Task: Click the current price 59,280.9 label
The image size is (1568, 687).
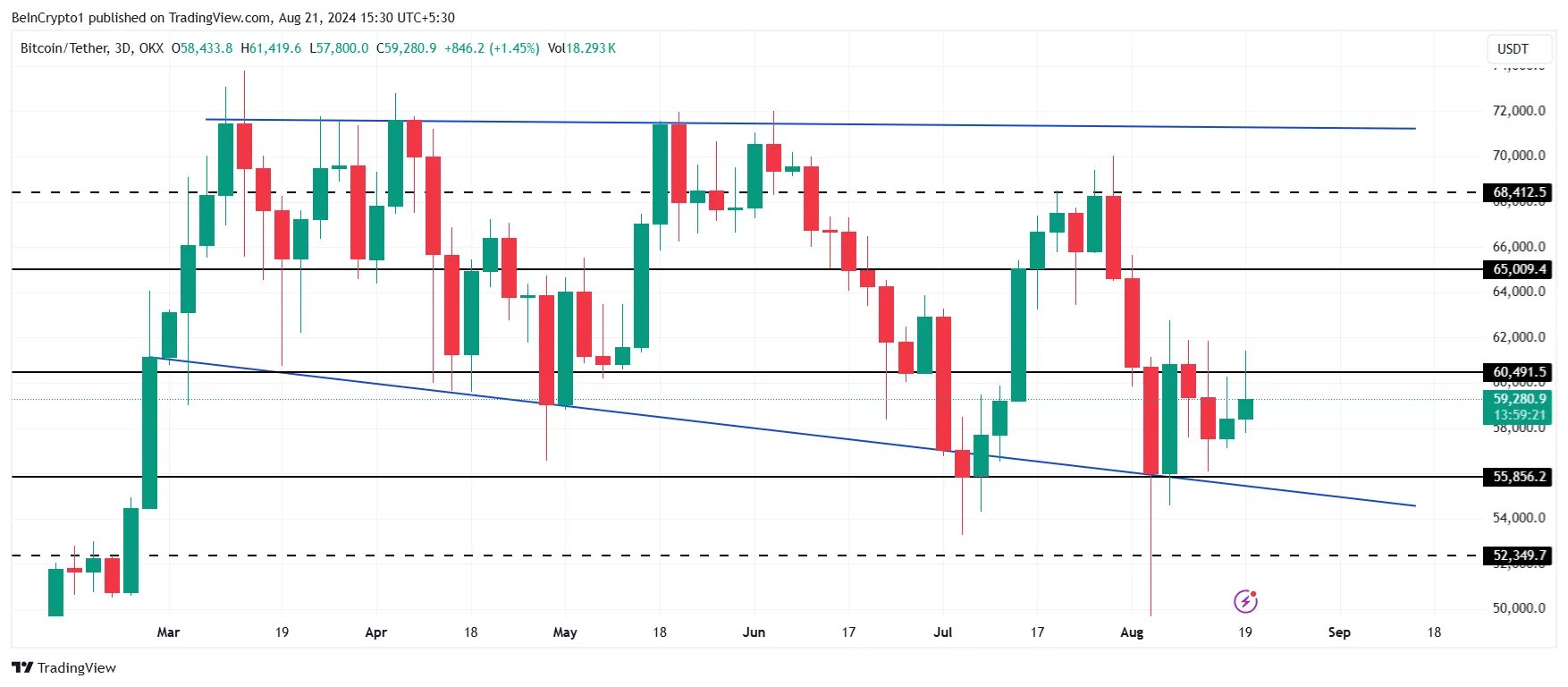Action: (1518, 399)
